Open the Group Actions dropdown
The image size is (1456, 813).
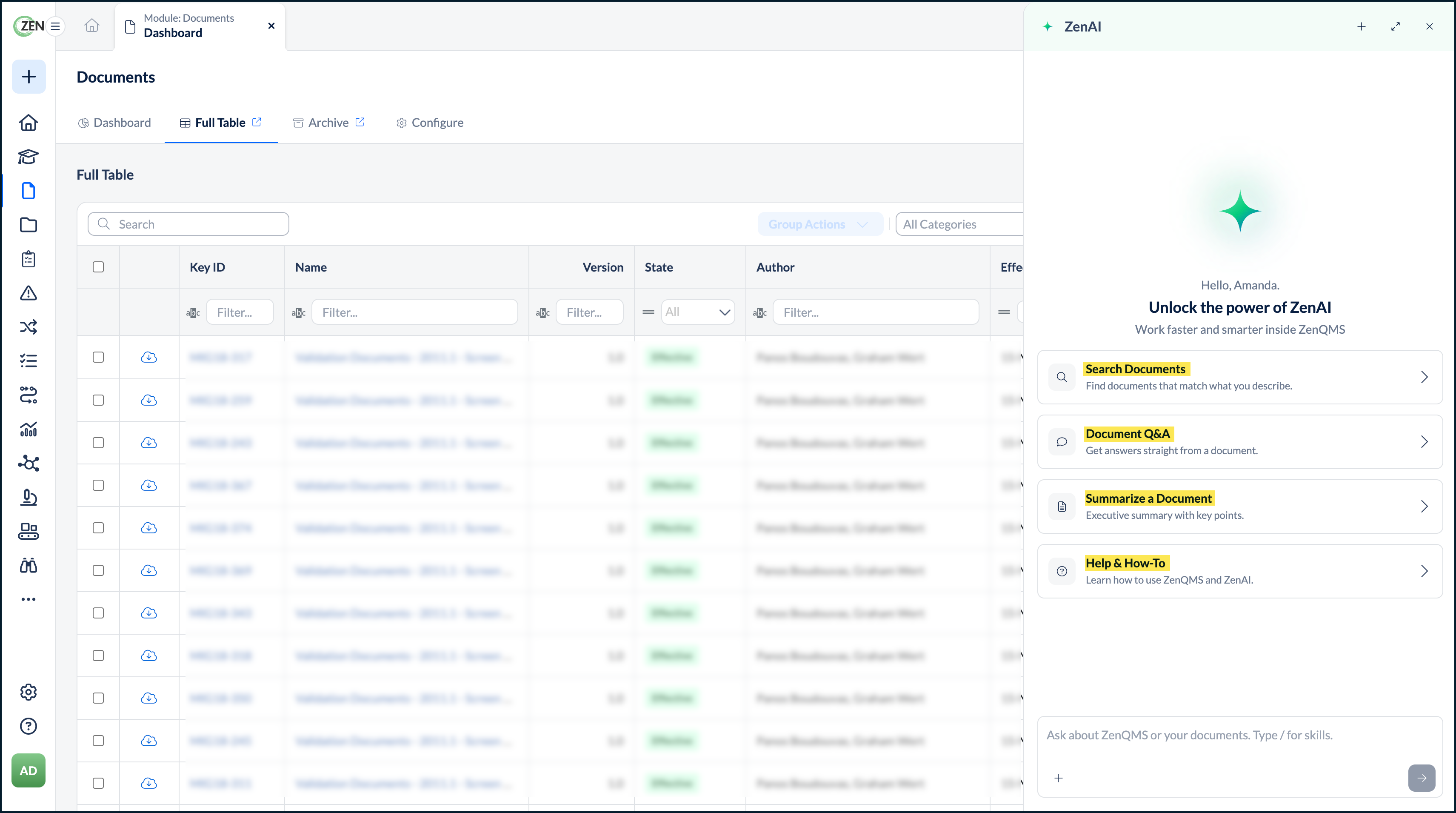820,224
